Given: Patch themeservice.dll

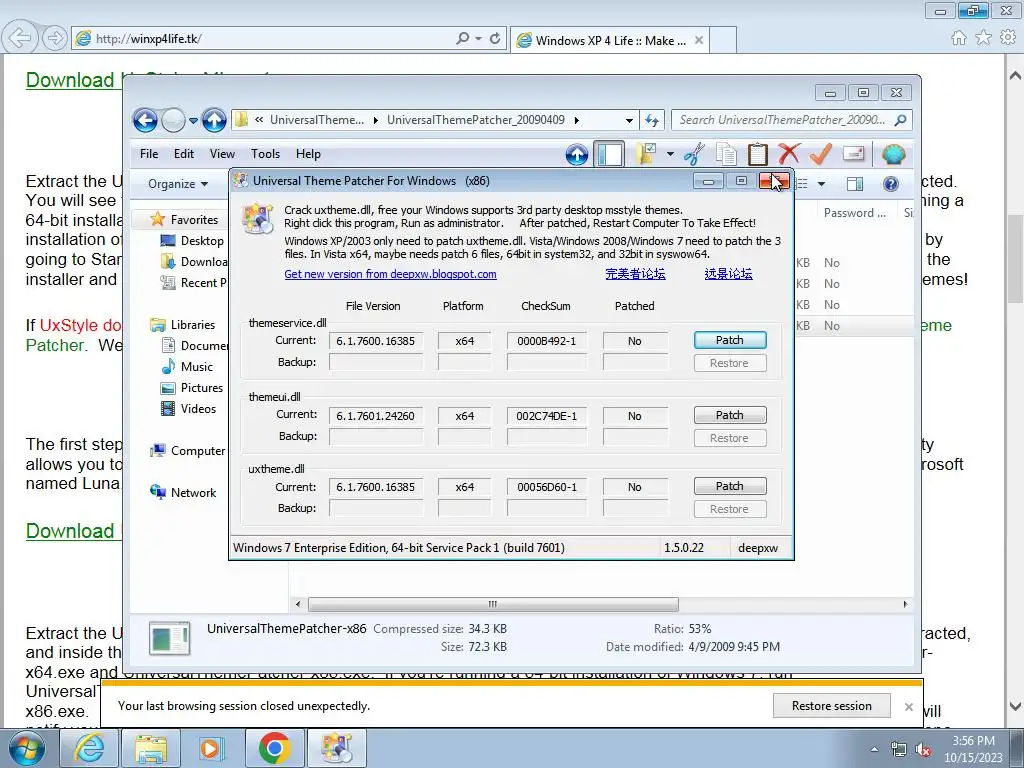Looking at the screenshot, I should [729, 340].
